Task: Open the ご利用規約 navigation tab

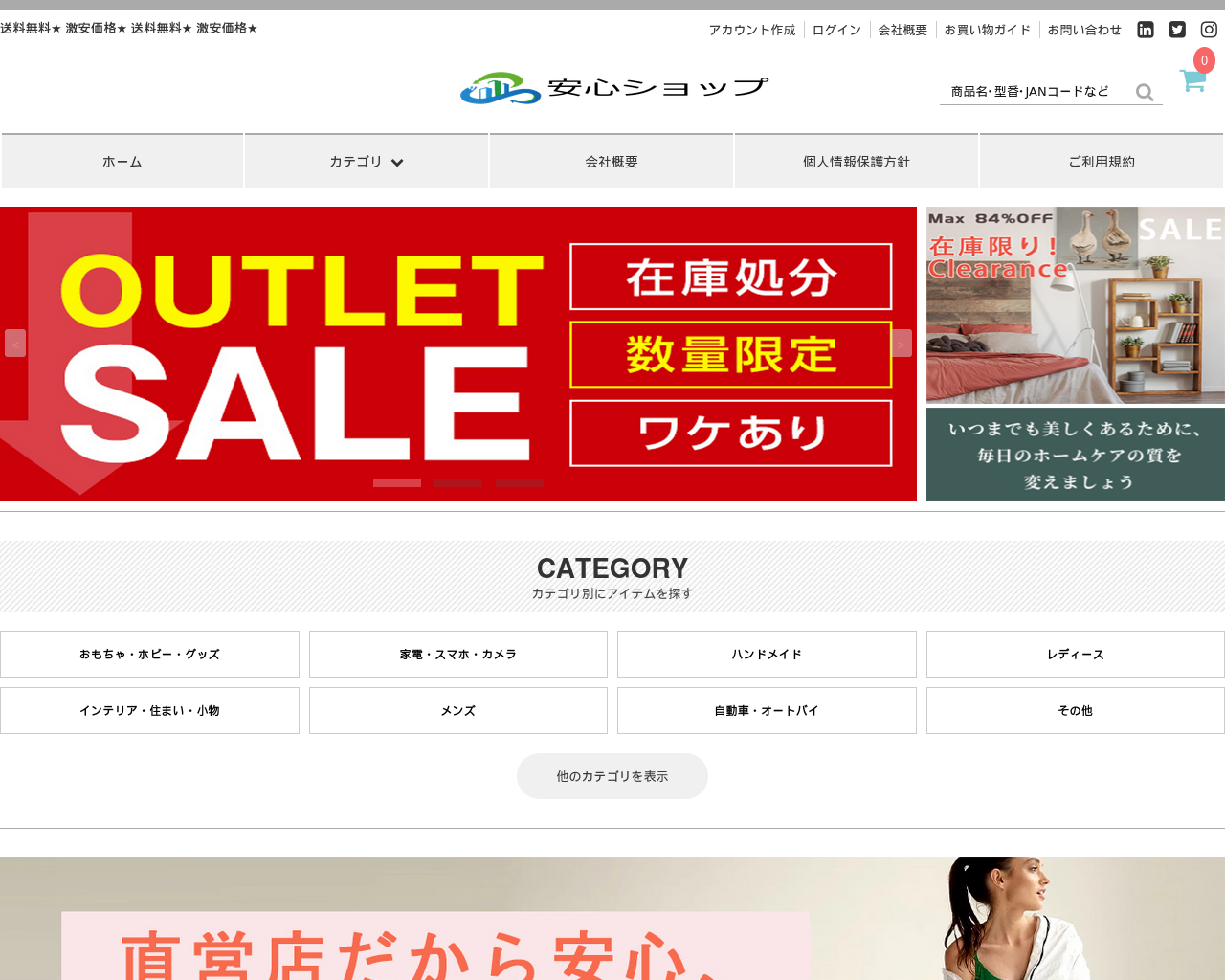Action: (x=1102, y=162)
